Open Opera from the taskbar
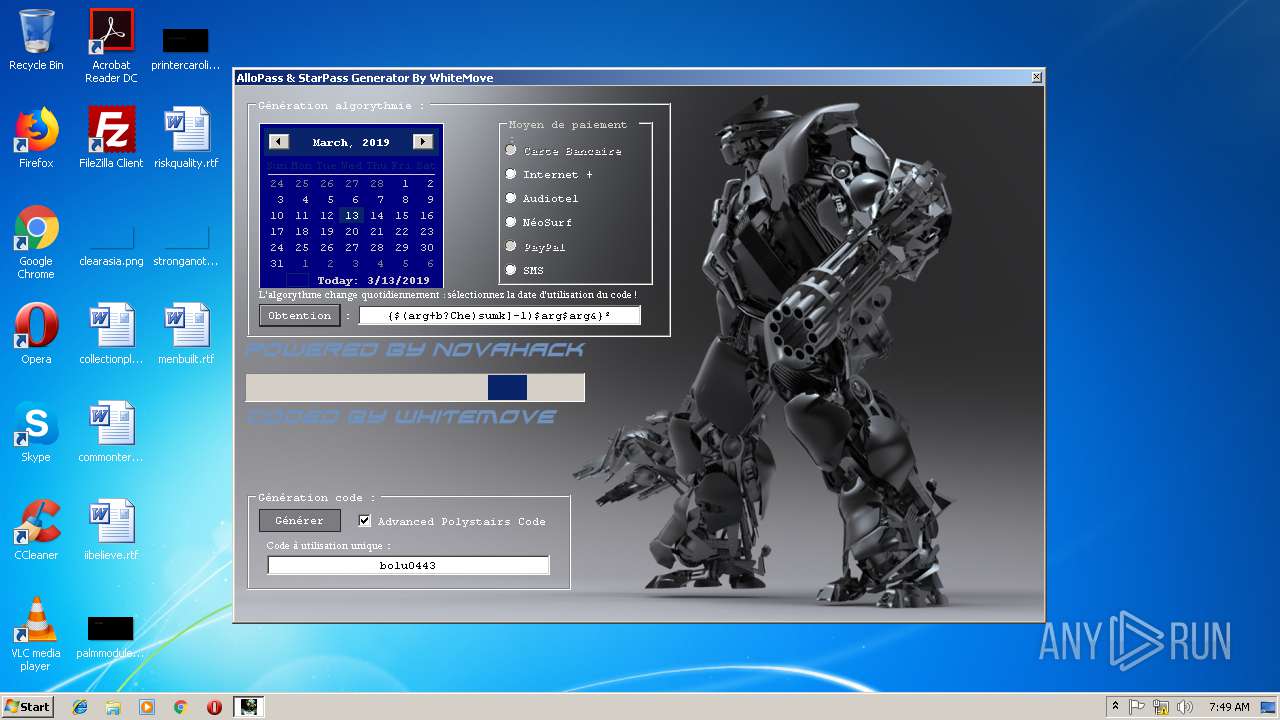1280x720 pixels. pyautogui.click(x=214, y=707)
